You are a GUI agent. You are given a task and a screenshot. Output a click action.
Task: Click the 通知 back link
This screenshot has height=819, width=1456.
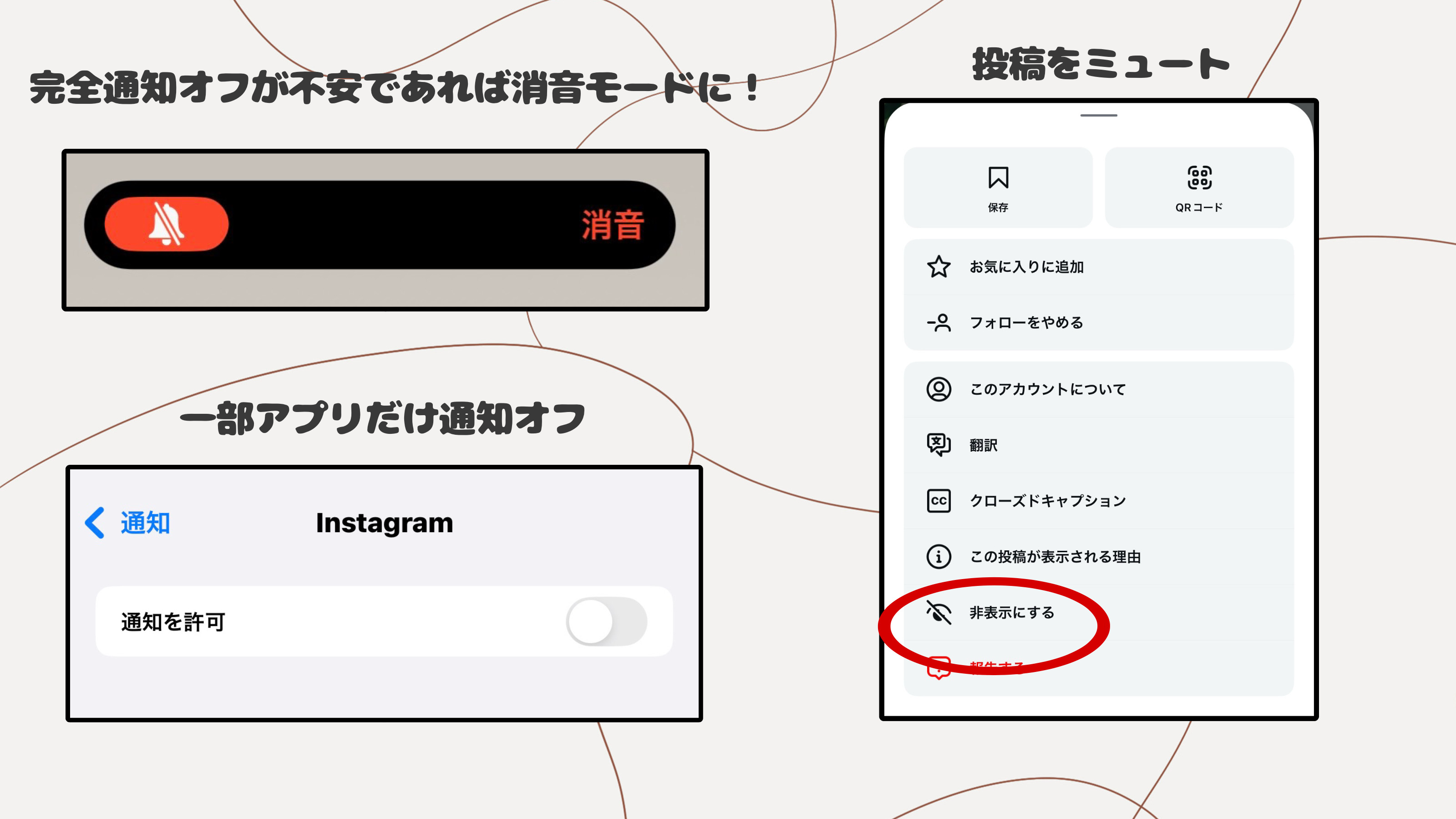(x=145, y=522)
